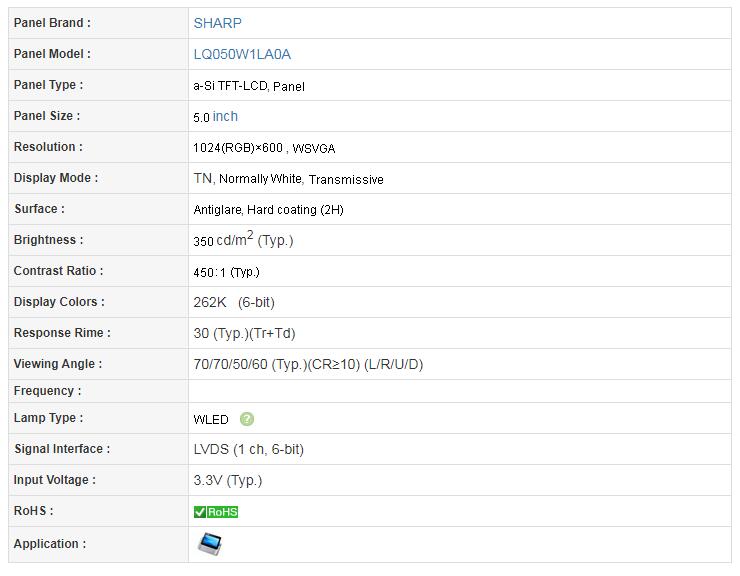Image resolution: width=740 pixels, height=576 pixels.
Task: Click the empty Frequency value cell
Action: point(460,391)
